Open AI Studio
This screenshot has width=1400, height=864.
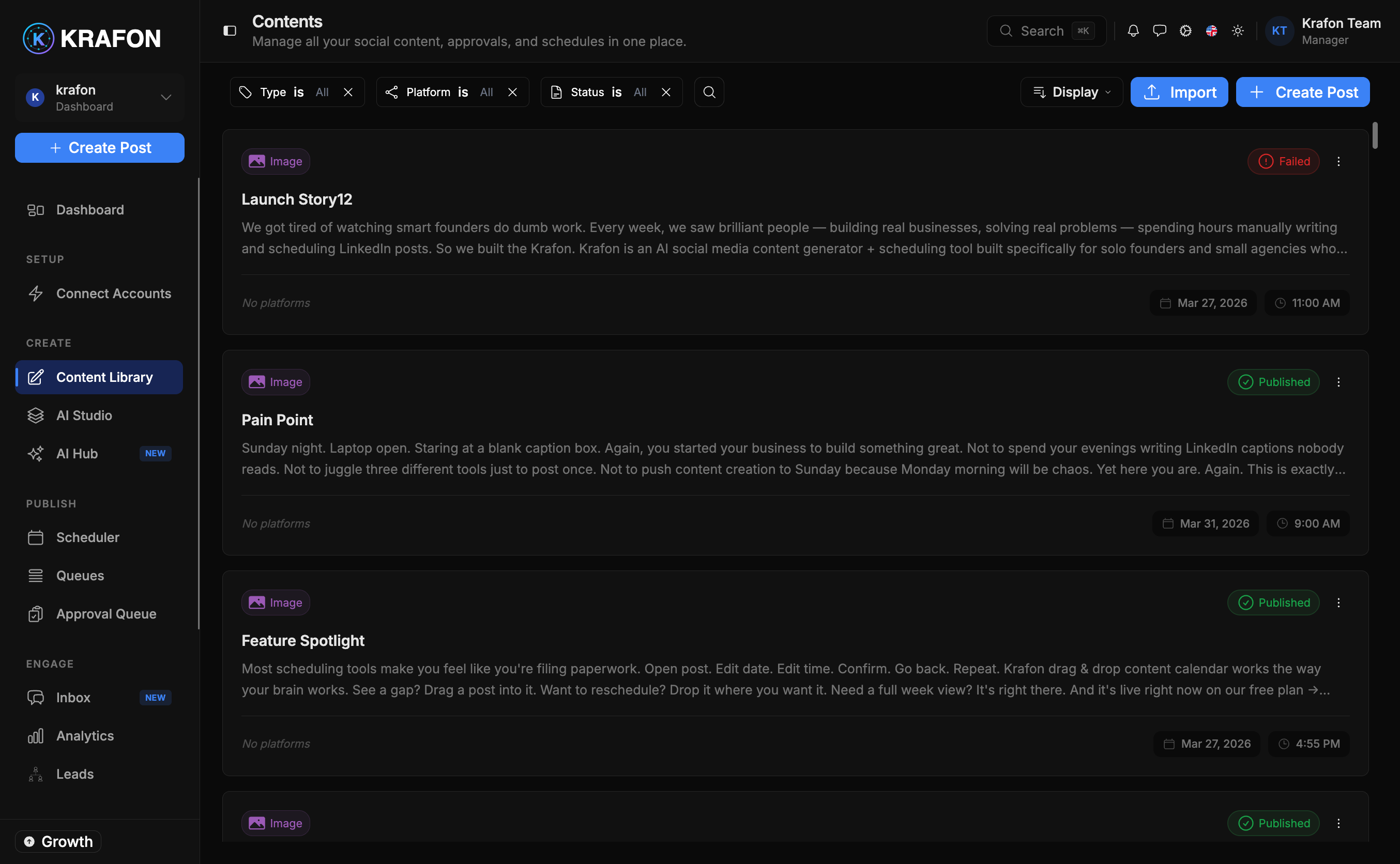pyautogui.click(x=99, y=415)
